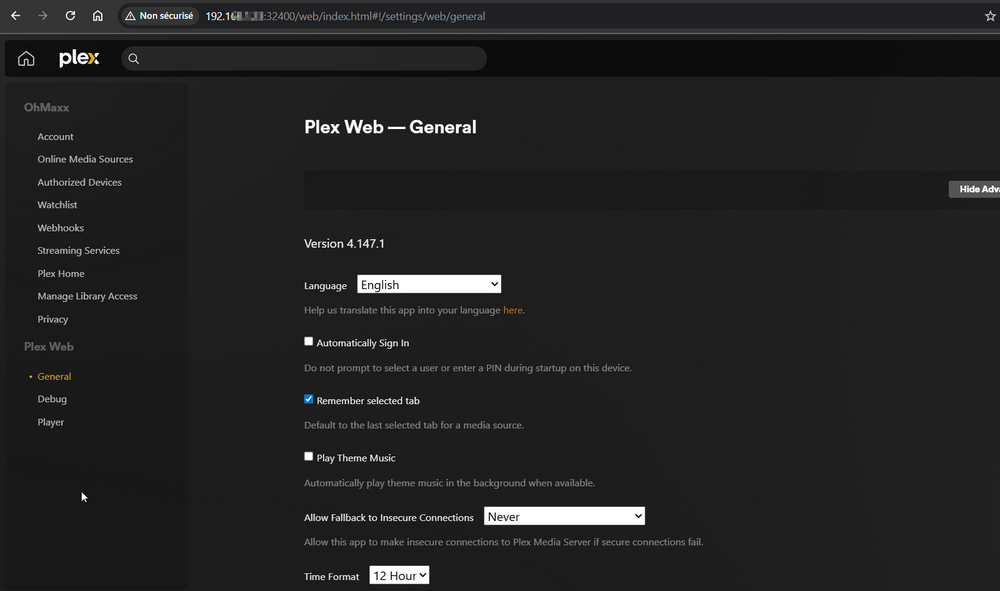Bookmark this page with the star icon
The height and width of the screenshot is (591, 1000).
click(990, 16)
